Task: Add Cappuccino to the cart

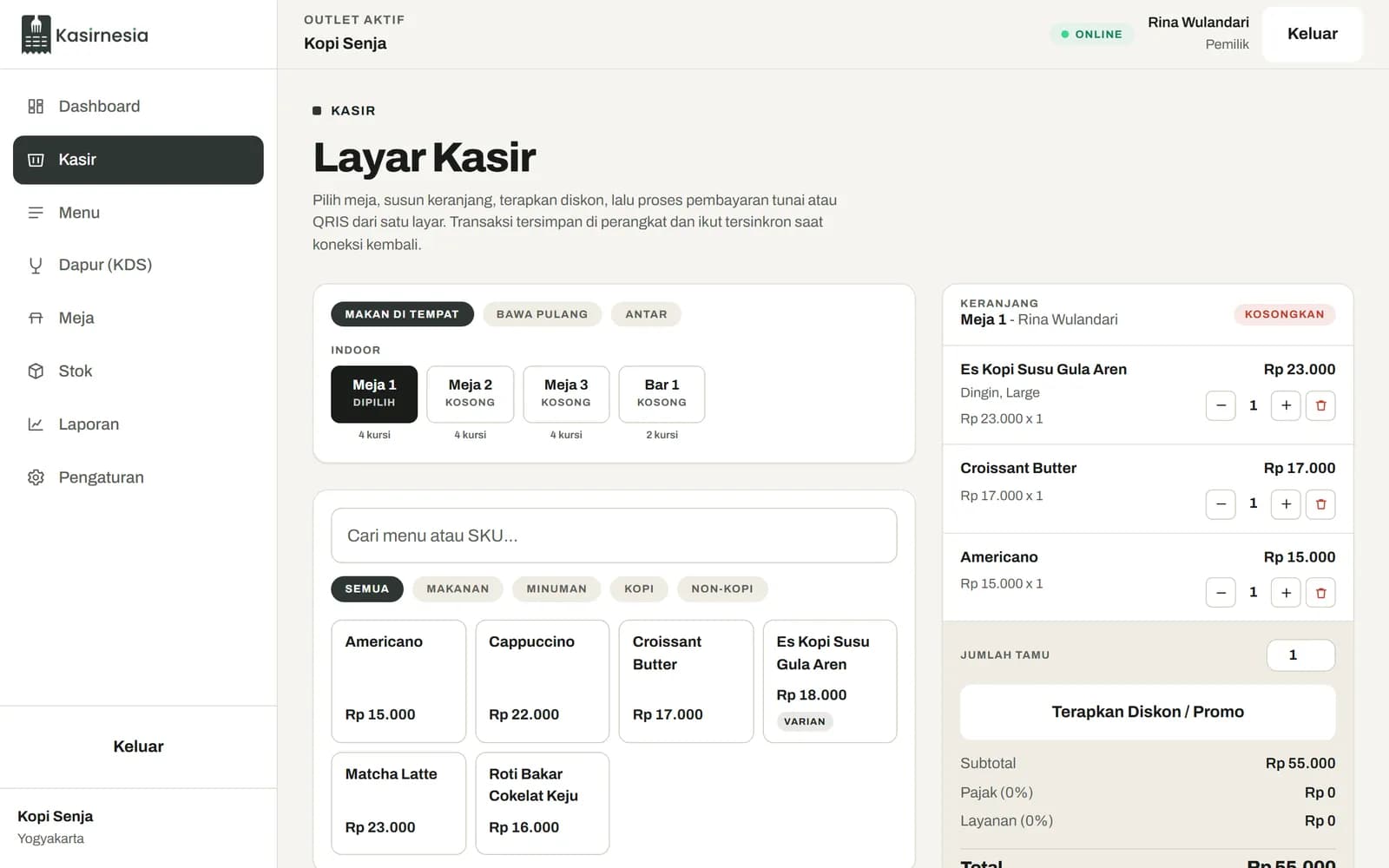Action: click(543, 681)
